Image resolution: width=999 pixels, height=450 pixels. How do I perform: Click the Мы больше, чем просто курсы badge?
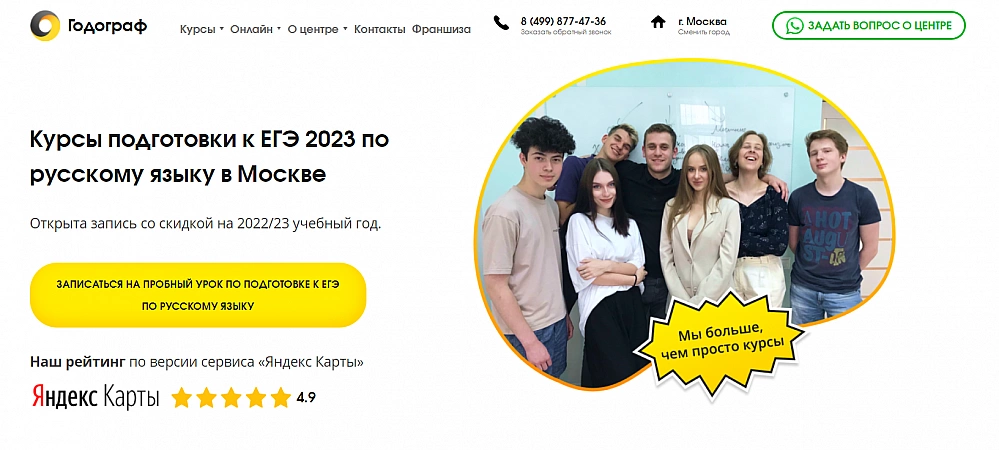point(721,342)
